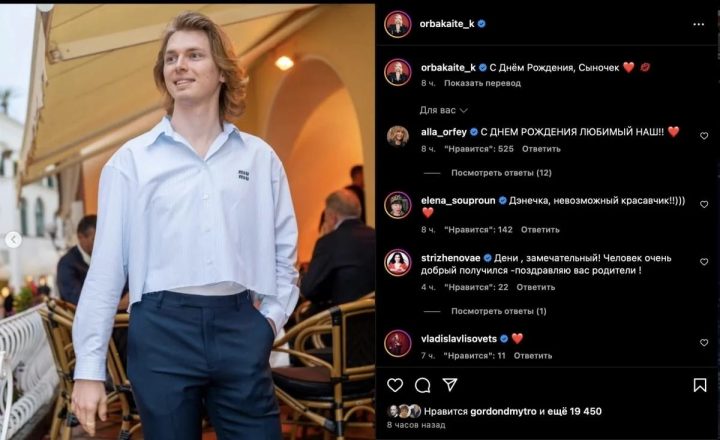Open the comment bubble icon
The height and width of the screenshot is (440, 720).
(x=422, y=385)
